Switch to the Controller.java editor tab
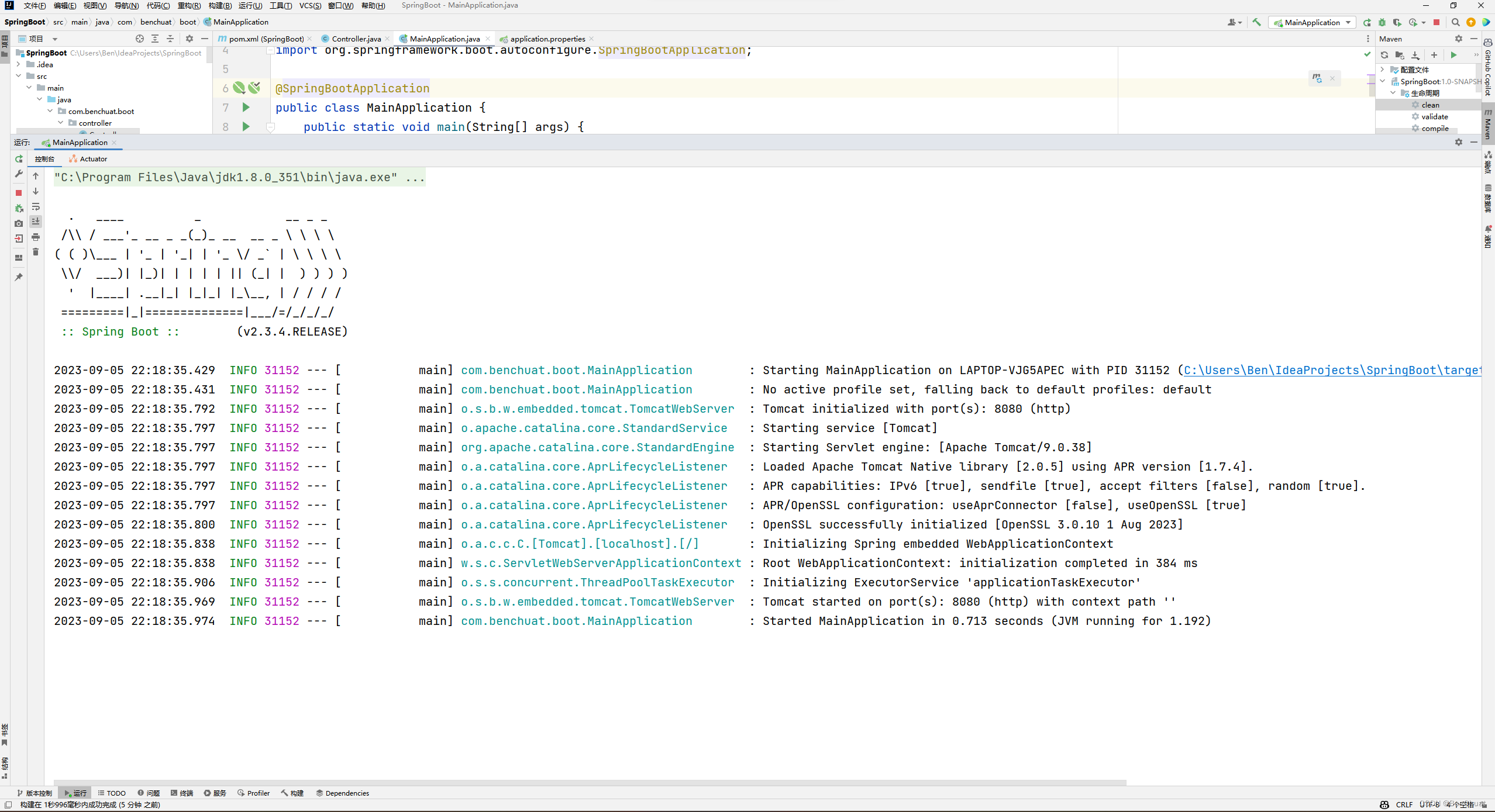1495x812 pixels. coord(356,39)
